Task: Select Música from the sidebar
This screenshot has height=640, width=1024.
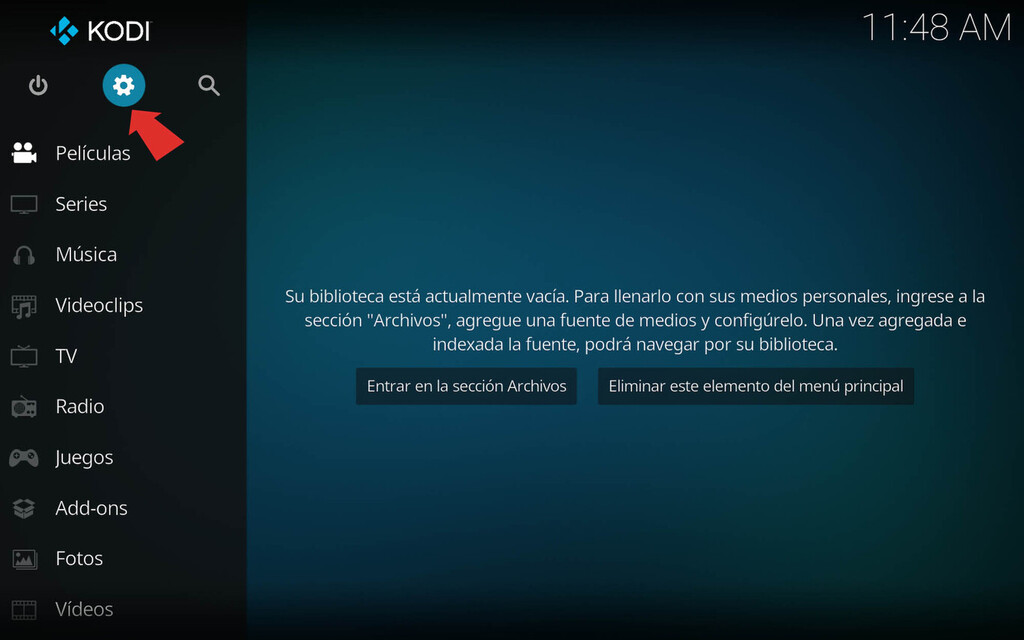Action: click(85, 254)
